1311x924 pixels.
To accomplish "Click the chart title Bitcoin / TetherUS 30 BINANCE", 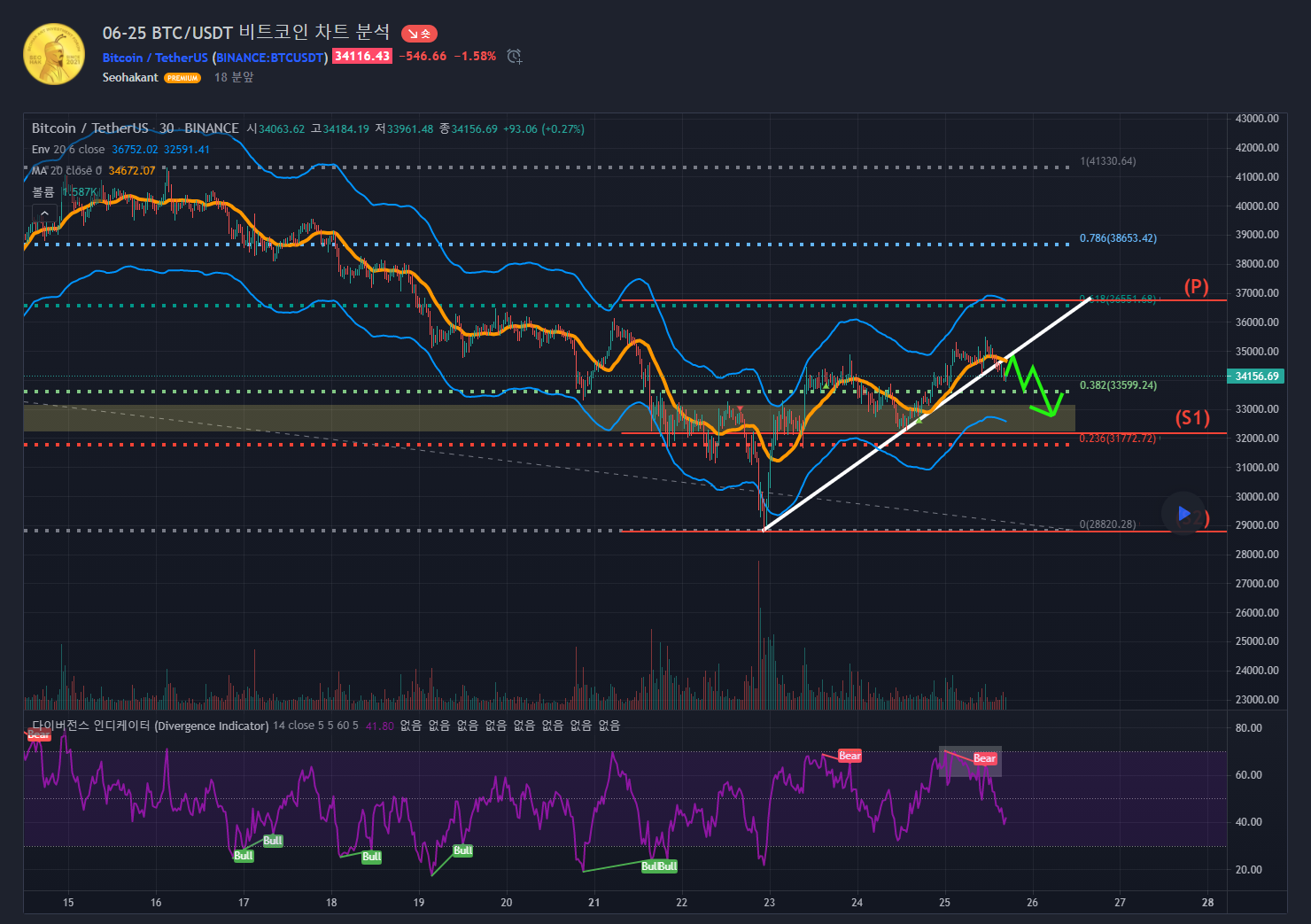I will point(135,128).
